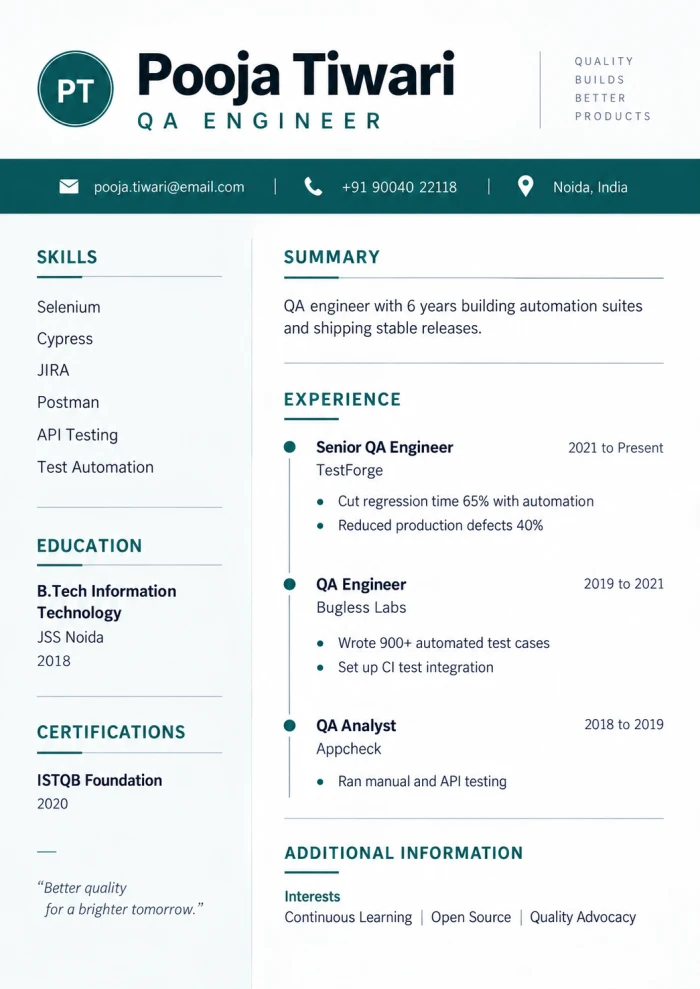Click the location pin icon
Image resolution: width=700 pixels, height=989 pixels.
point(525,187)
